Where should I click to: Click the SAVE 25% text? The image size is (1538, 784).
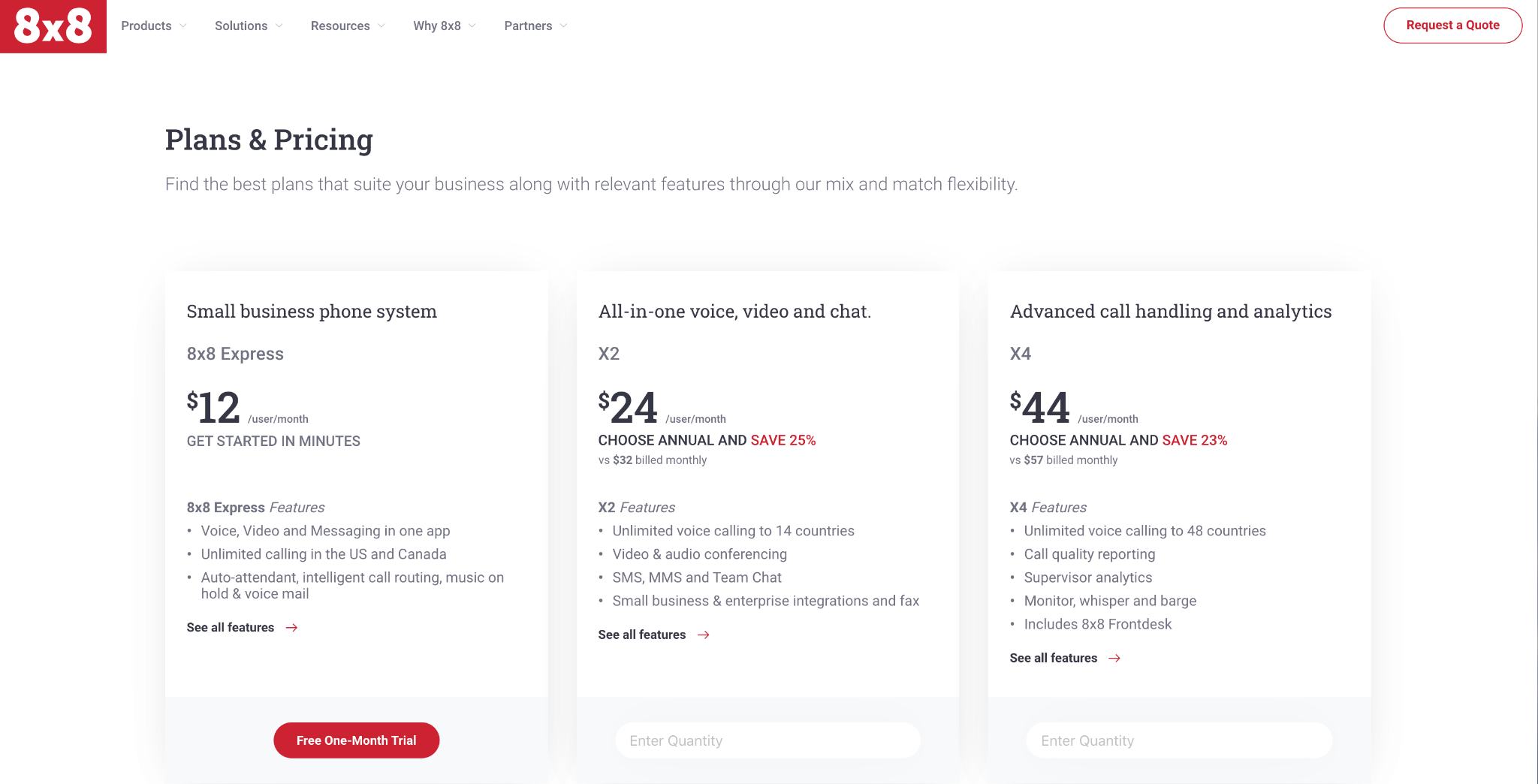click(x=783, y=441)
